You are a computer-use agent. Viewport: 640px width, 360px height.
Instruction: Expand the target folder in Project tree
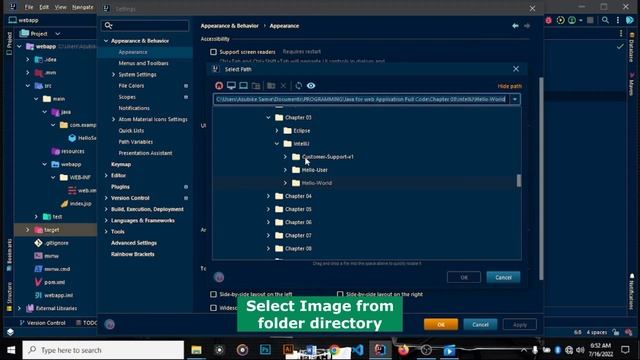pyautogui.click(x=28, y=230)
